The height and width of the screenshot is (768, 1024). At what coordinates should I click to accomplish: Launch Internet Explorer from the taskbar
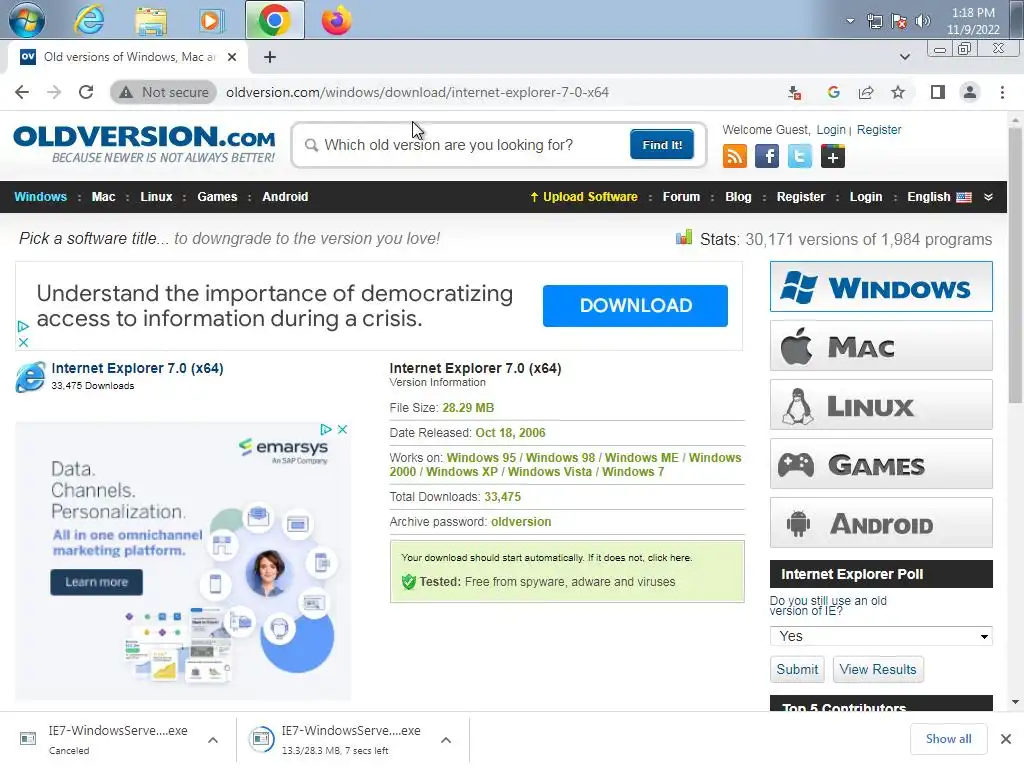click(x=89, y=20)
